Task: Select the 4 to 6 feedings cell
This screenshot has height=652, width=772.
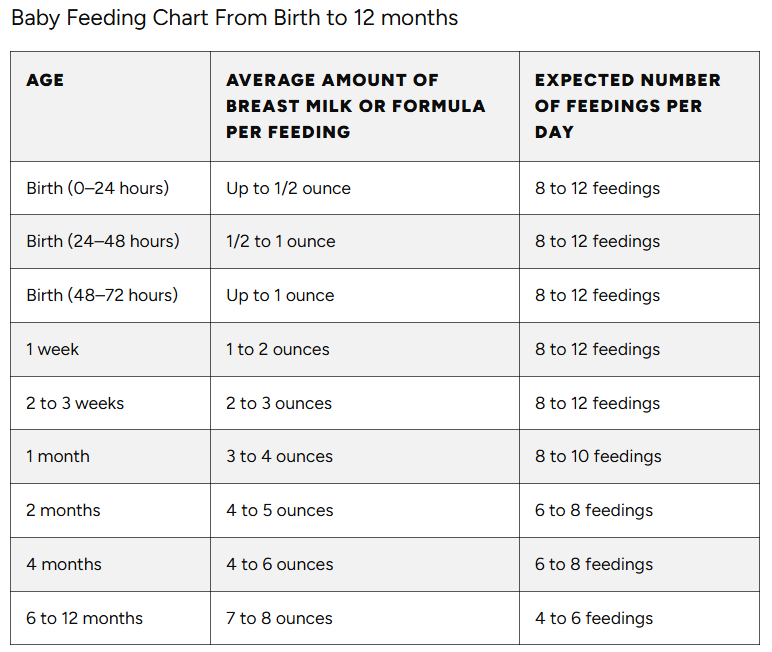Action: coord(594,618)
